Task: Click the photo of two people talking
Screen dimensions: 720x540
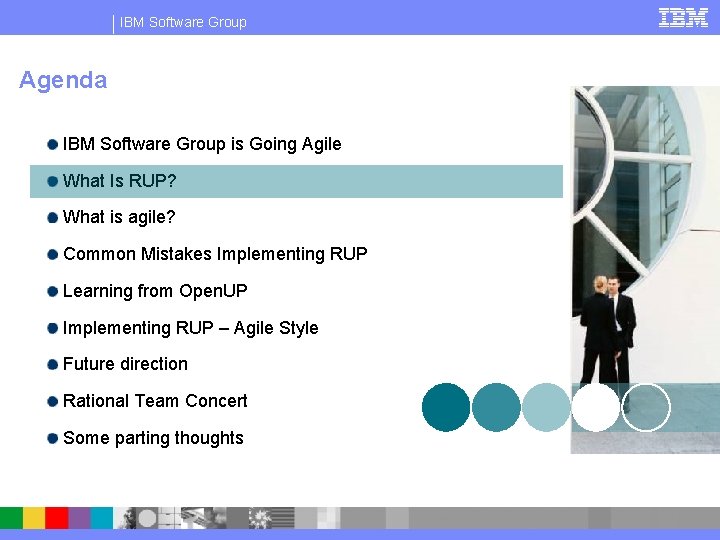Action: pos(645,270)
